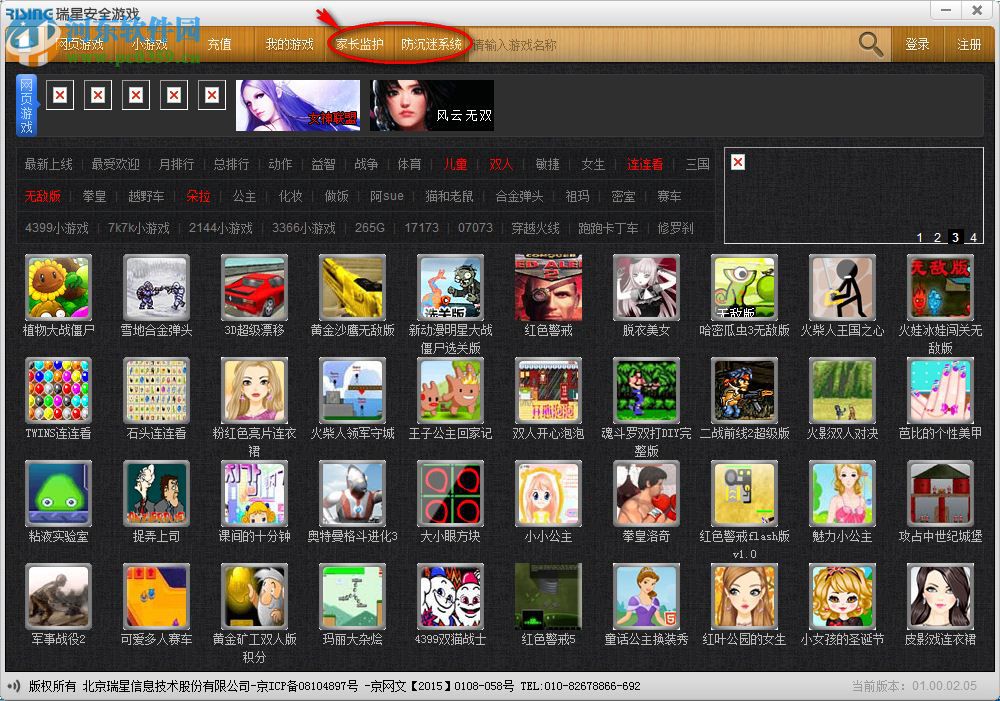Click the game name search field
Image resolution: width=1000 pixels, height=701 pixels.
pyautogui.click(x=660, y=45)
